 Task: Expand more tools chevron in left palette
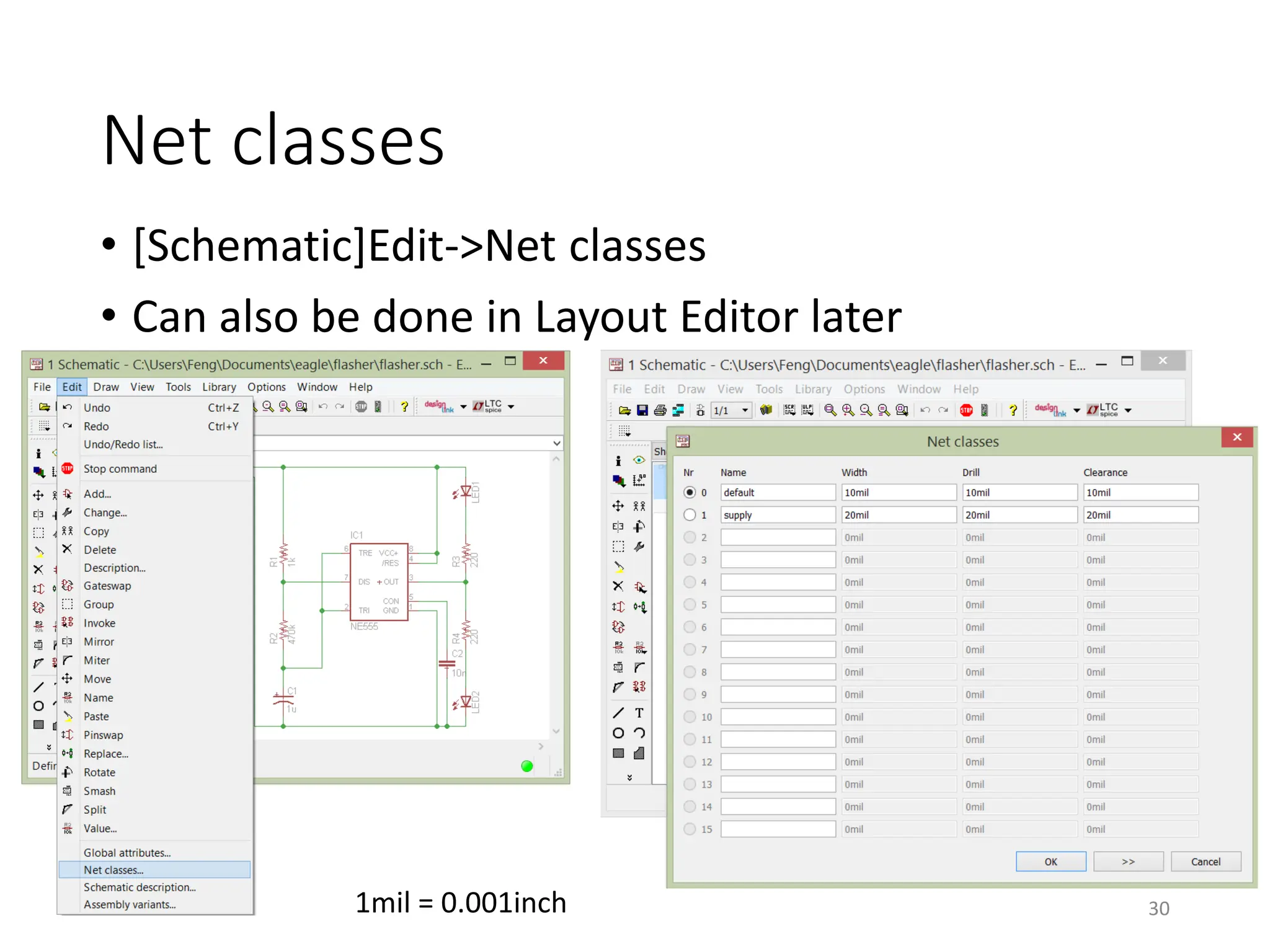(49, 747)
